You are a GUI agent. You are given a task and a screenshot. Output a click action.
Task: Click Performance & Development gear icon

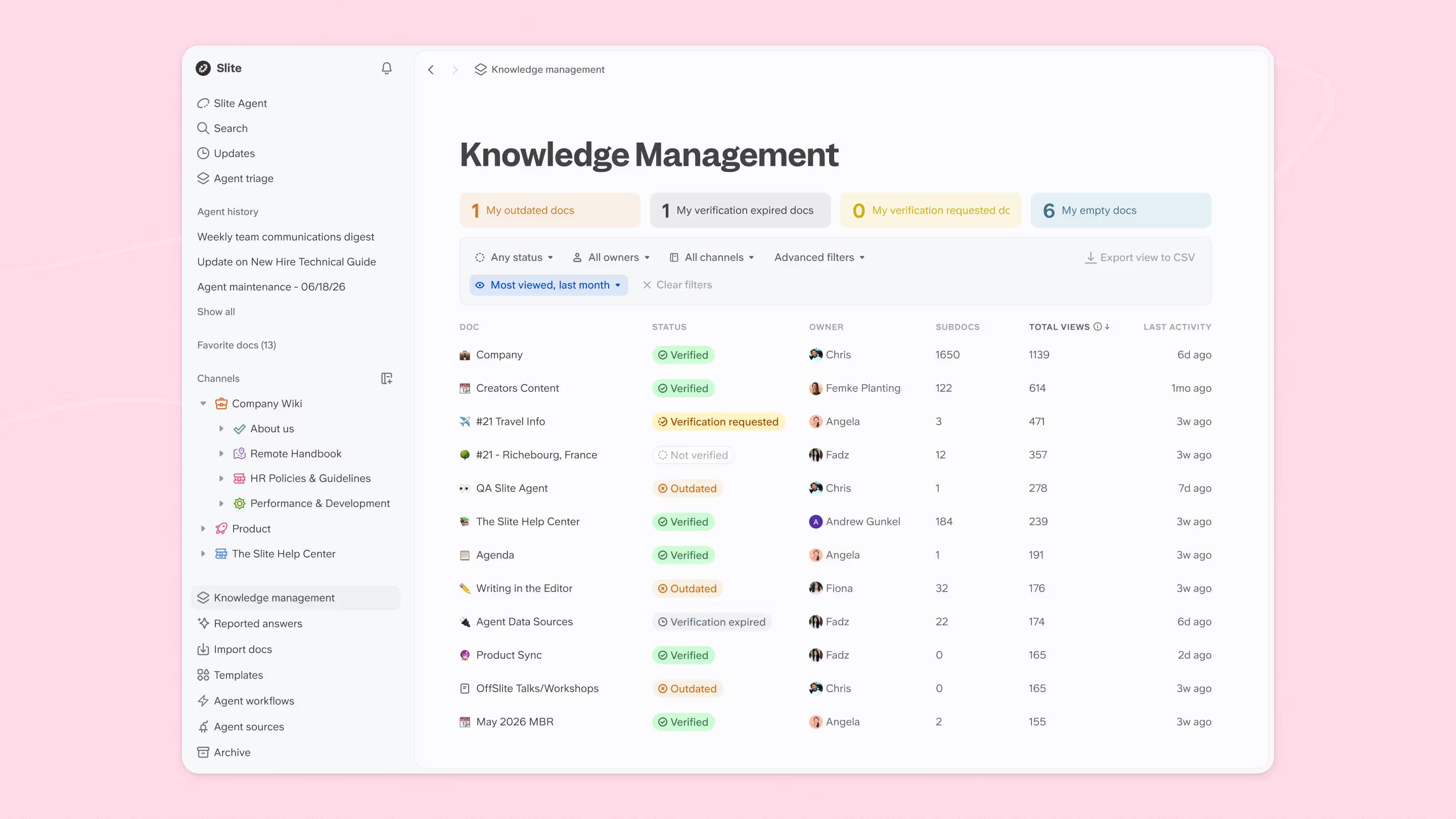[x=240, y=503]
